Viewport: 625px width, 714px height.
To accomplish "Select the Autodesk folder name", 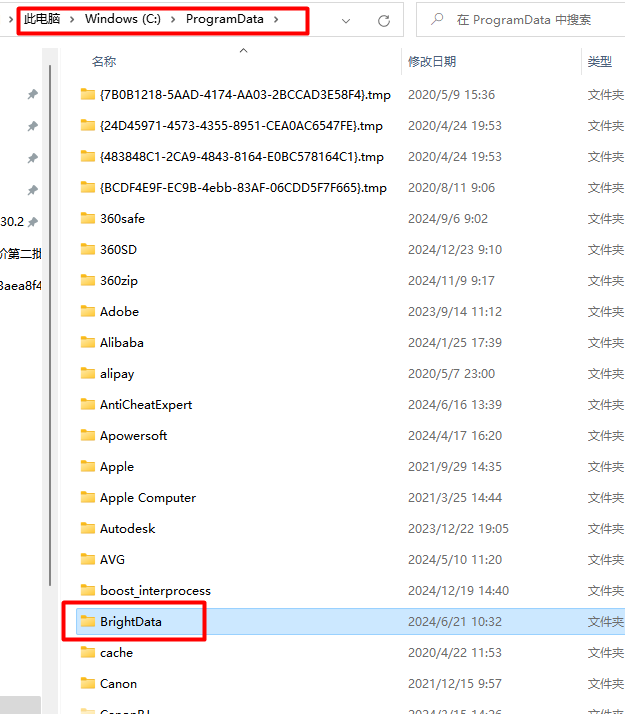I will [127, 528].
